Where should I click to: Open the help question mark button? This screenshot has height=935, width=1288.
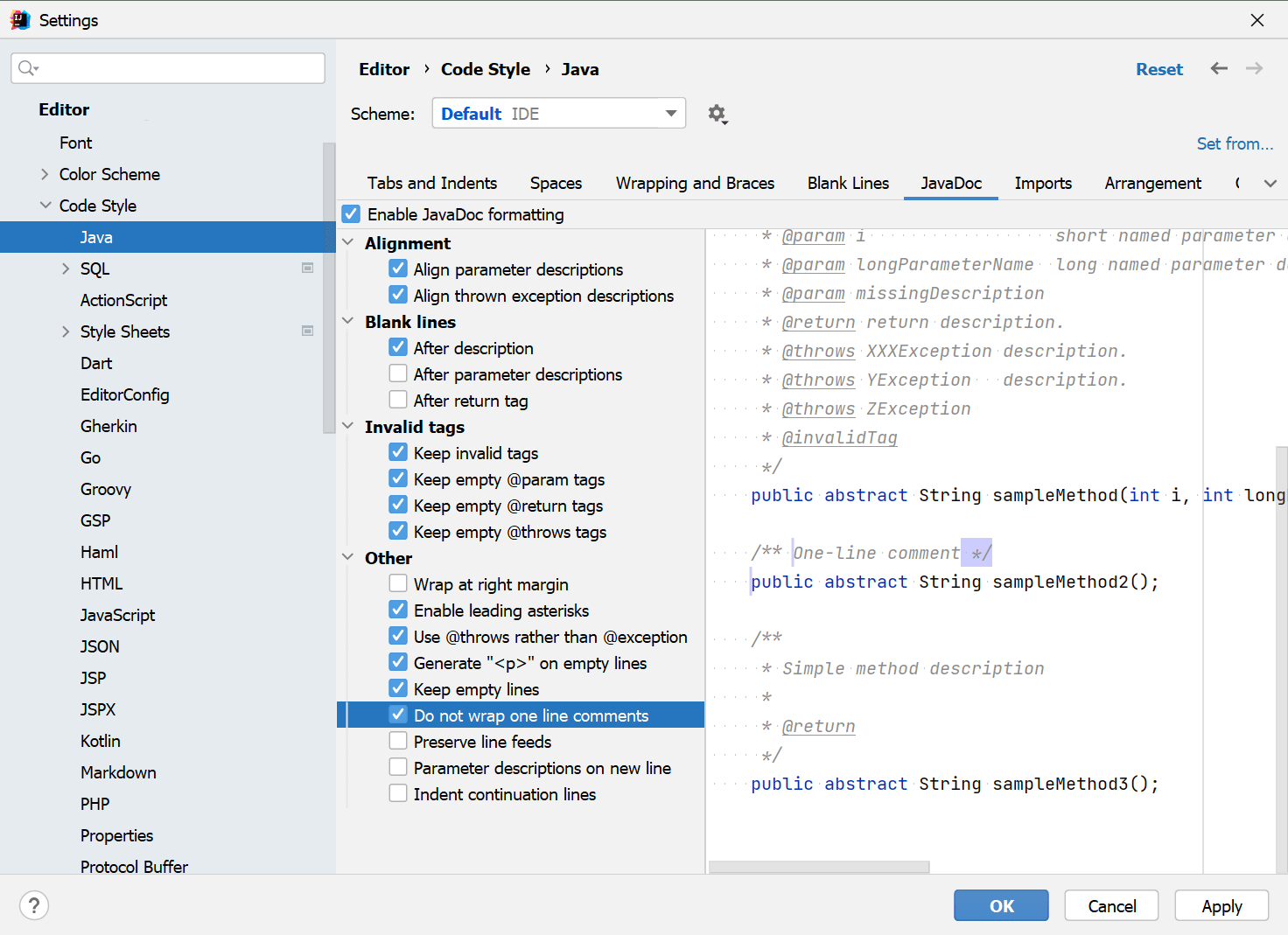pyautogui.click(x=34, y=905)
